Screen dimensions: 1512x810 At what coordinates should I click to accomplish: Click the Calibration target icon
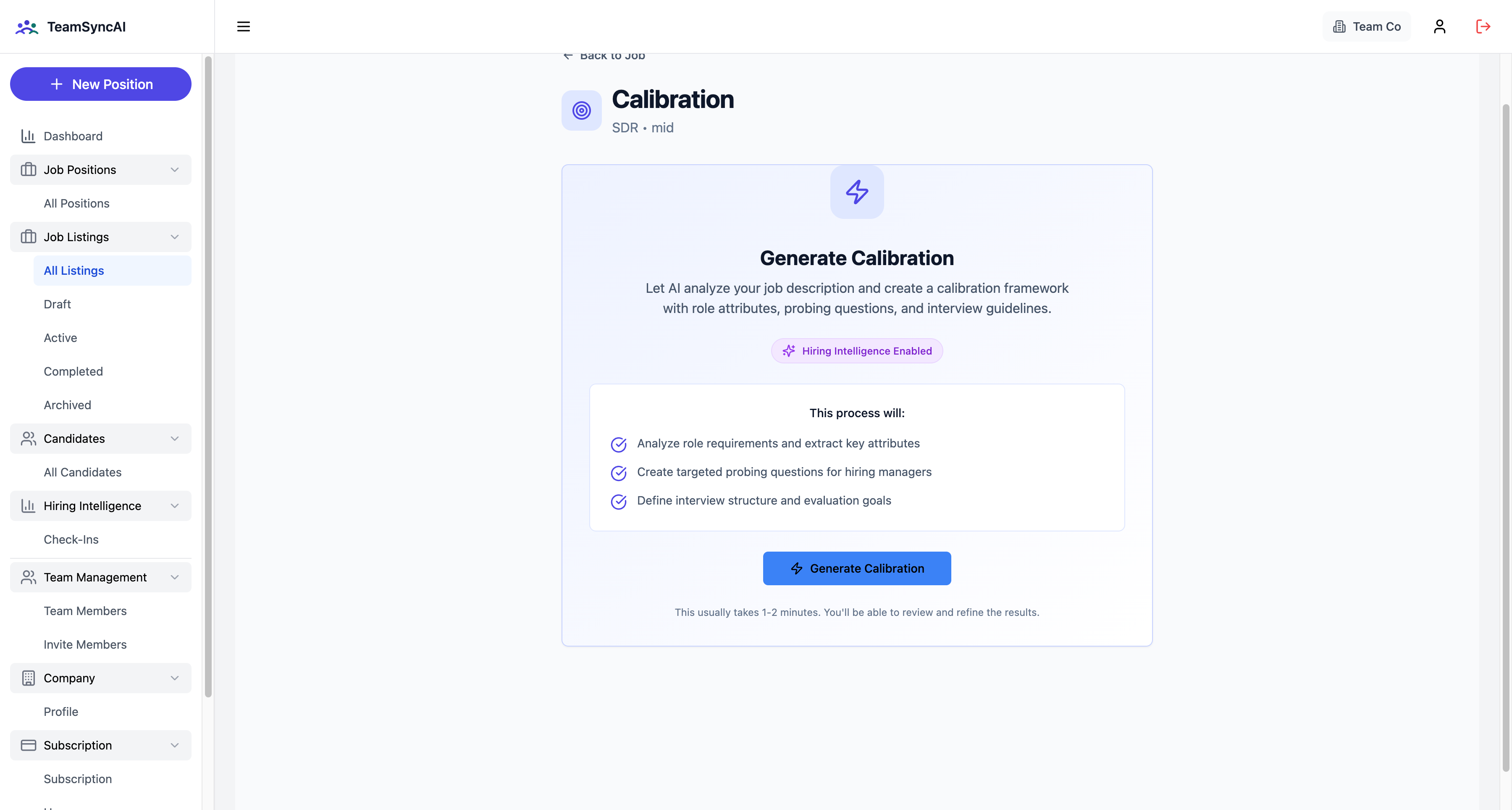581,110
